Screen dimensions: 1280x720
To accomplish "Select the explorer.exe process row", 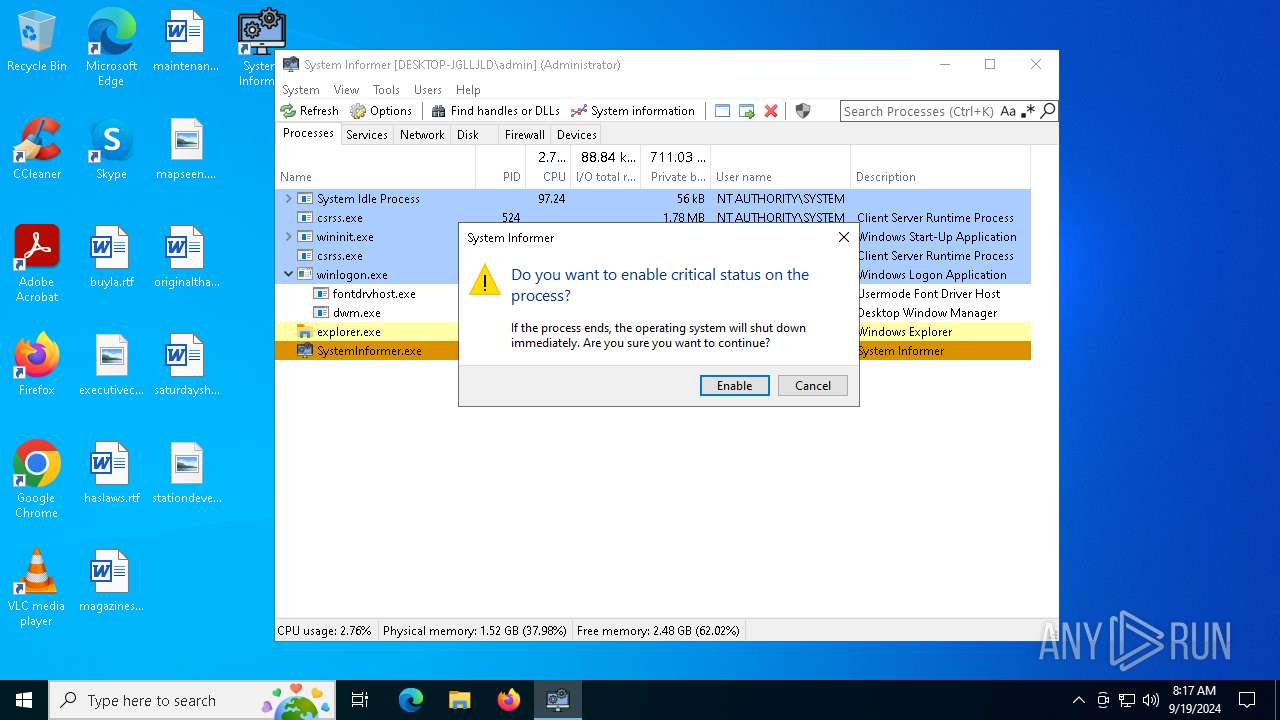I will [x=348, y=332].
